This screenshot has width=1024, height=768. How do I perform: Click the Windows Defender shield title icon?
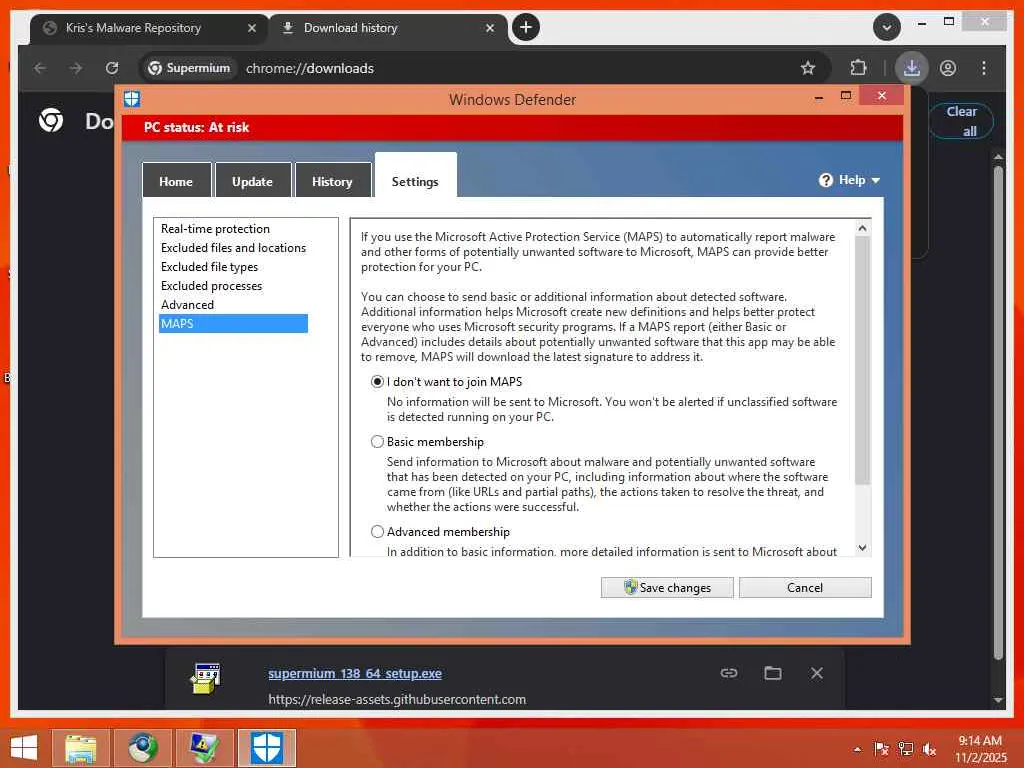point(132,99)
